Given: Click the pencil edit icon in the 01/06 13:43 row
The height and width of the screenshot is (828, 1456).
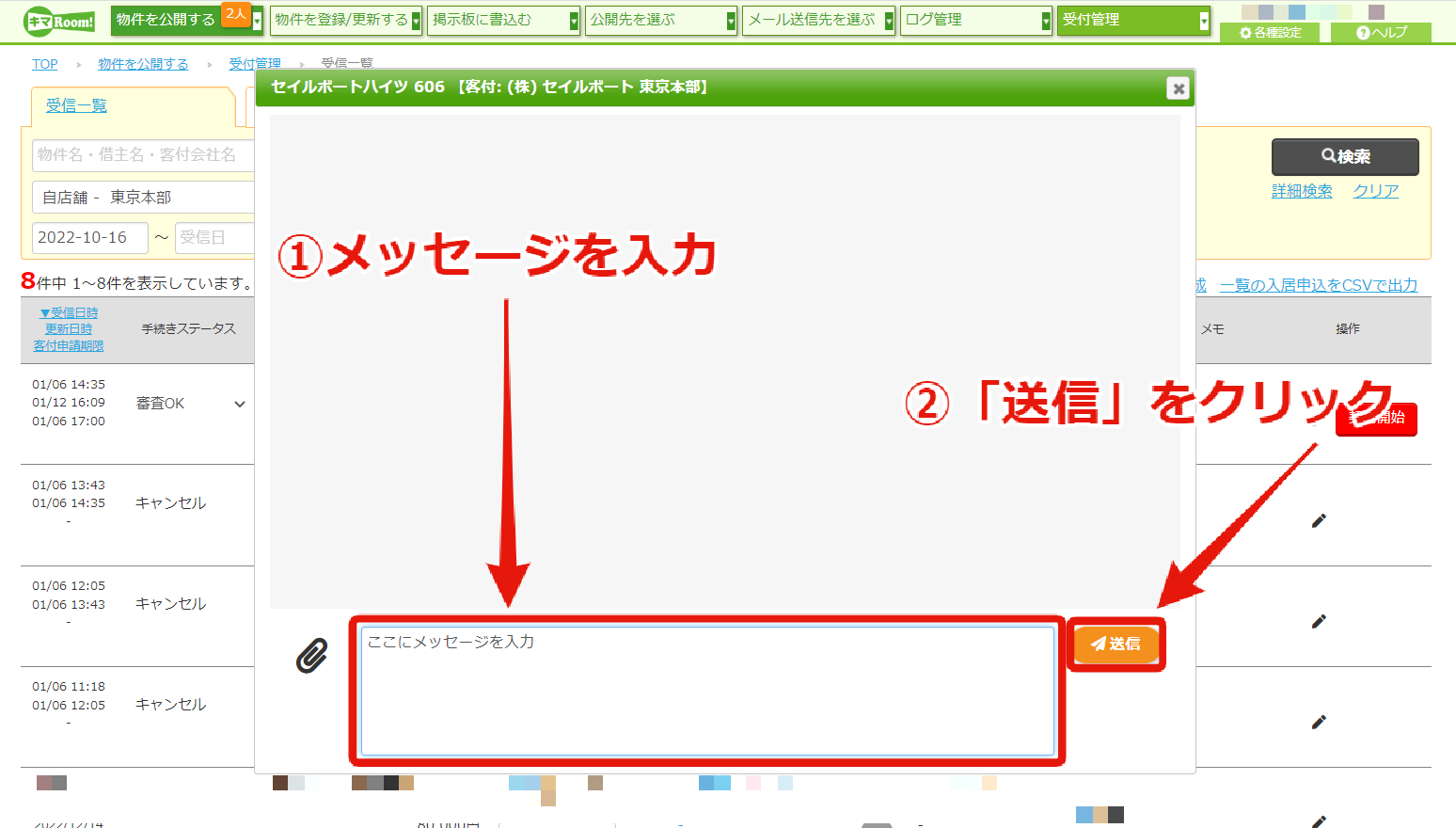Looking at the screenshot, I should 1319,520.
